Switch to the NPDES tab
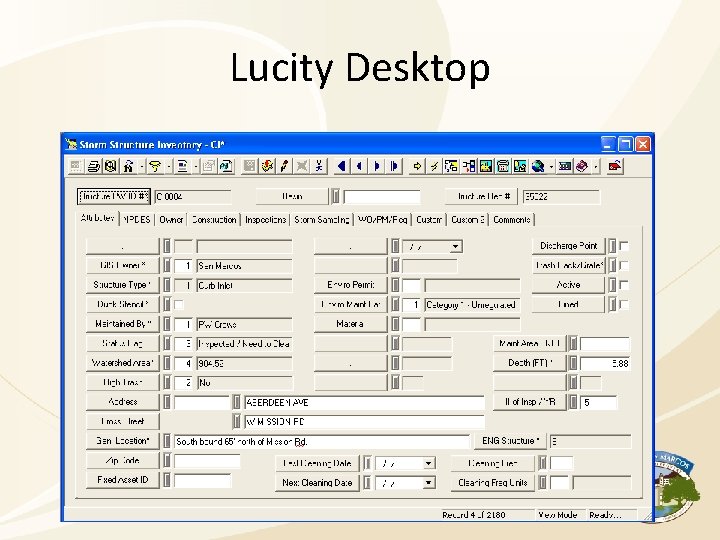Screen dimensions: 720x540 [x=137, y=219]
